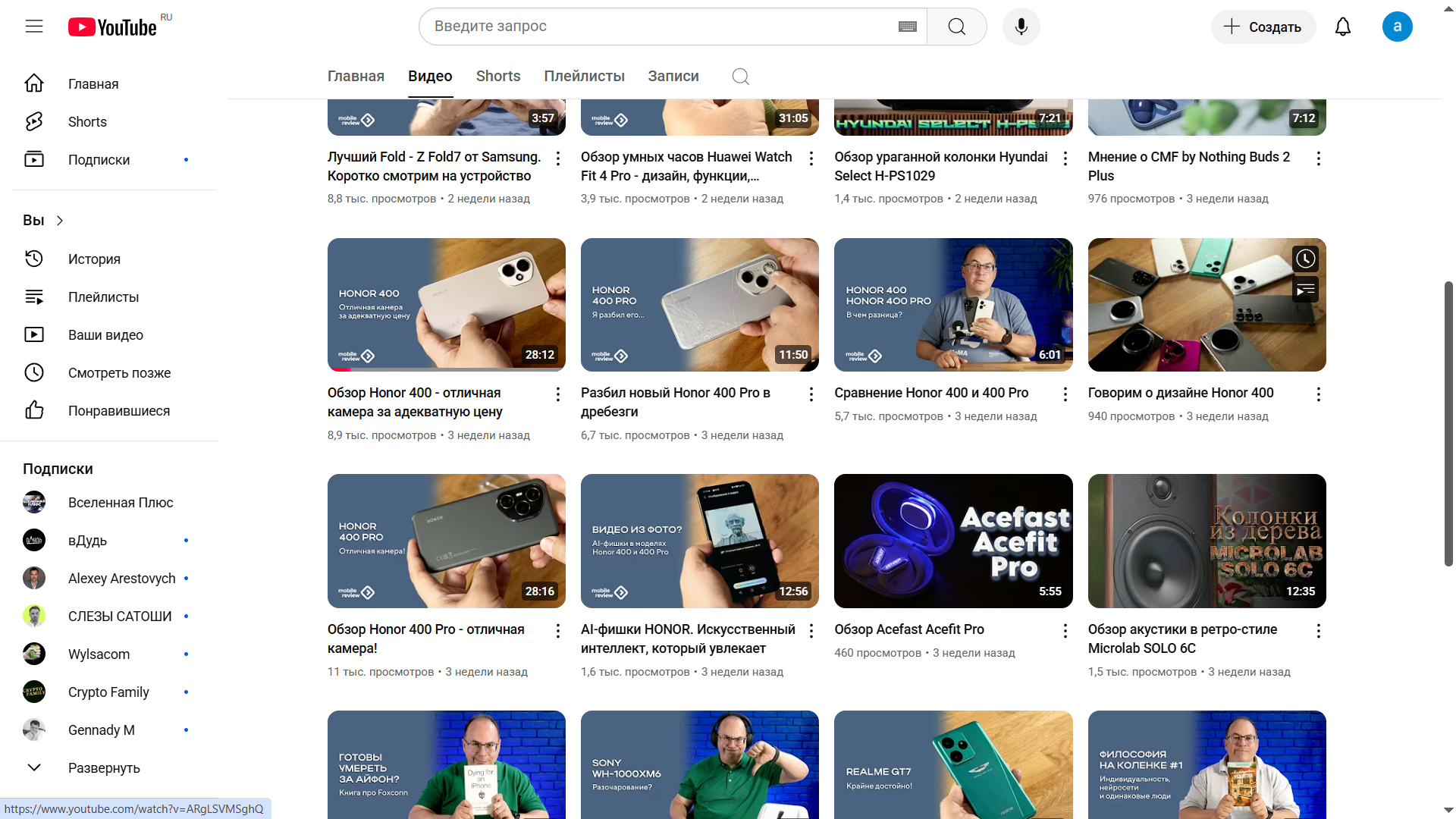
Task: Switch to the channel Shorts tab
Action: pyautogui.click(x=498, y=76)
